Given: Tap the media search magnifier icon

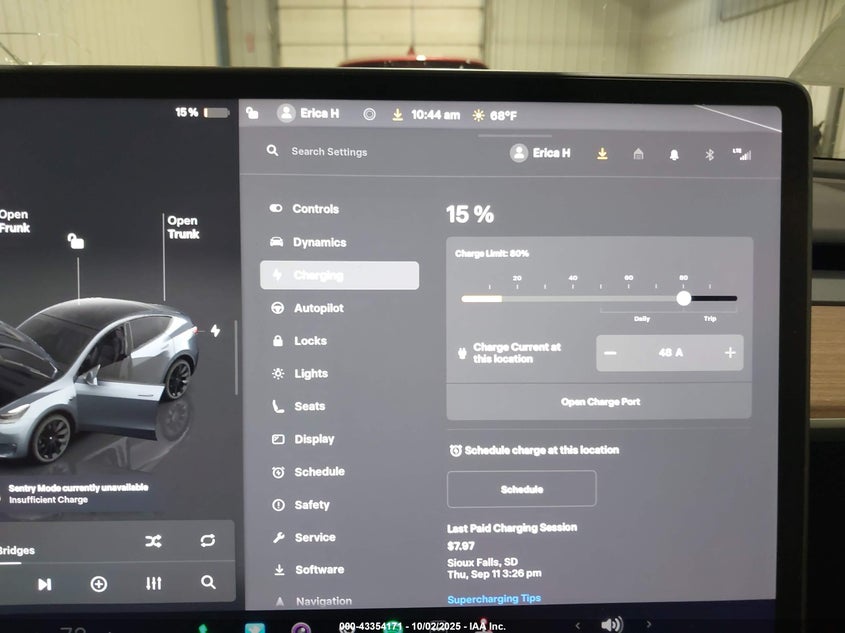Looking at the screenshot, I should (x=208, y=582).
